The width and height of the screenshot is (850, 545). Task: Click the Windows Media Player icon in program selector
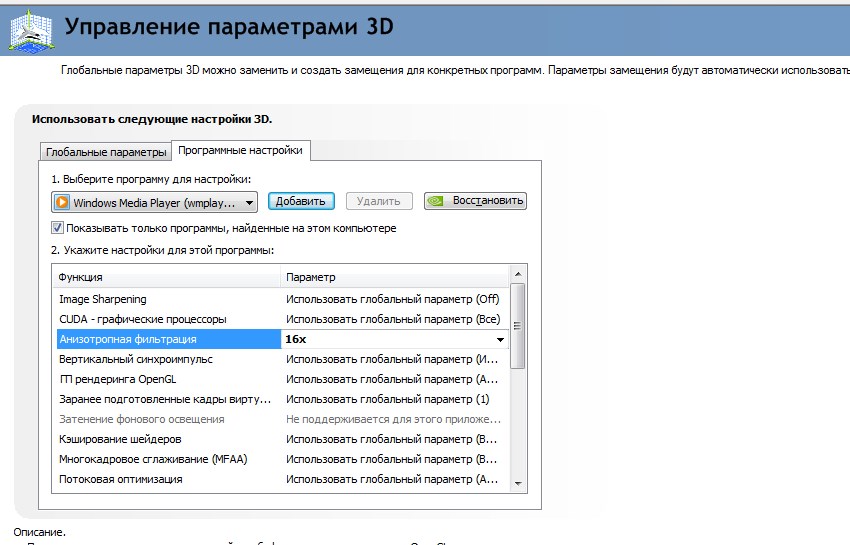pyautogui.click(x=62, y=201)
